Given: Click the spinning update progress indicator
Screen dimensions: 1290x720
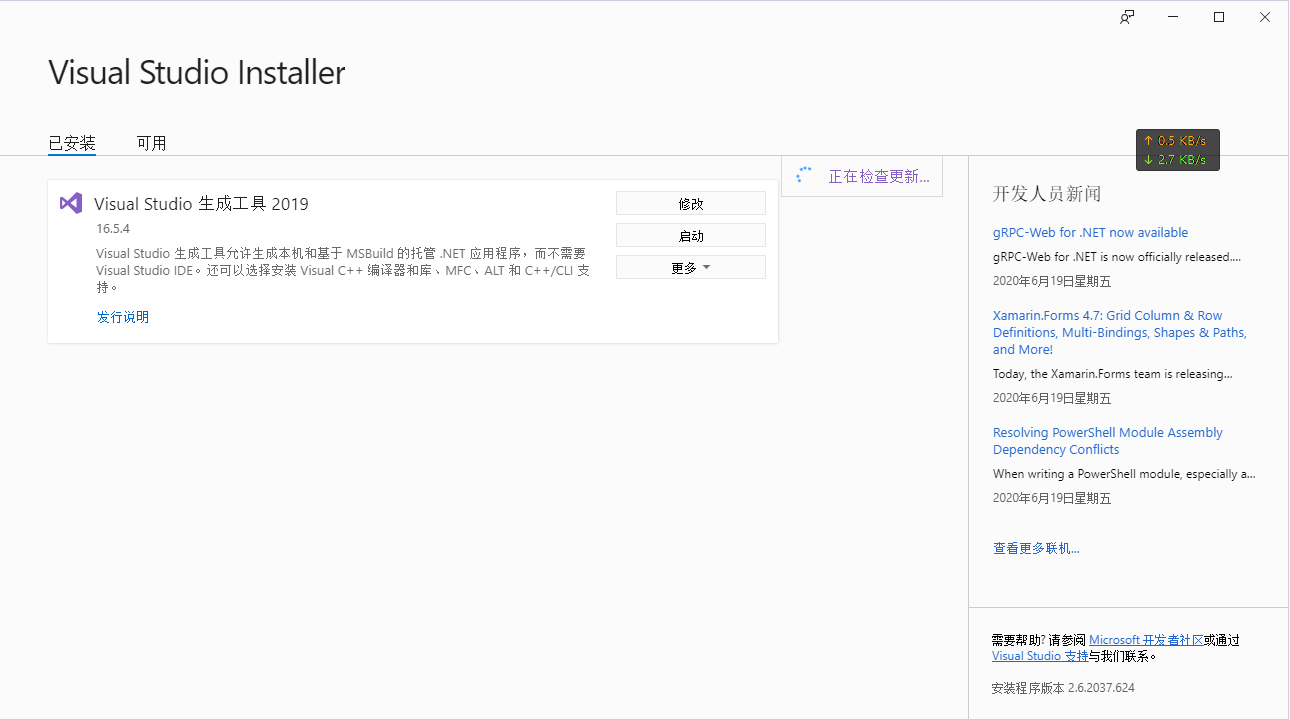Looking at the screenshot, I should point(804,176).
